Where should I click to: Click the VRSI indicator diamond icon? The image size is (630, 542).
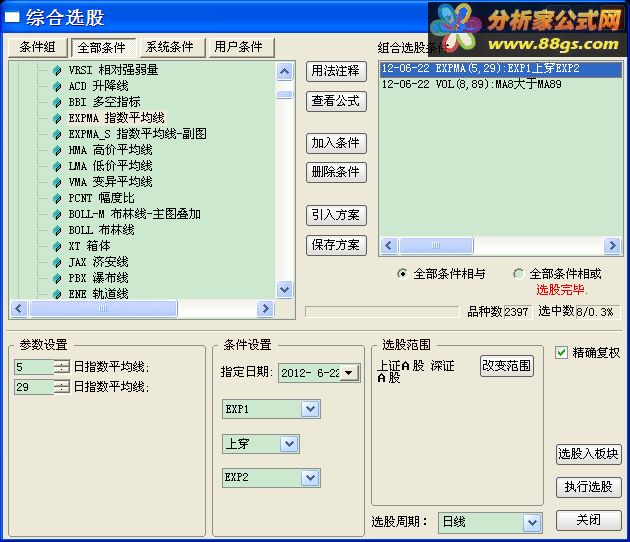pyautogui.click(x=57, y=70)
